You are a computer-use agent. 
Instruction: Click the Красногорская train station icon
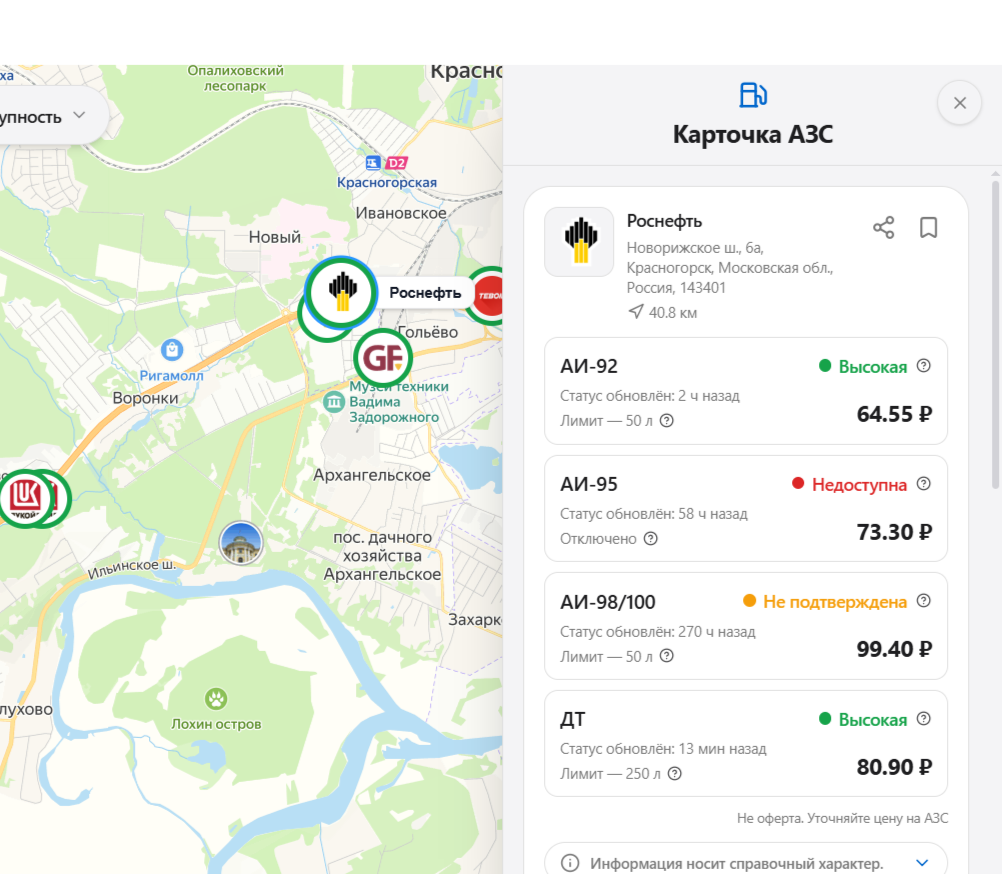(373, 163)
